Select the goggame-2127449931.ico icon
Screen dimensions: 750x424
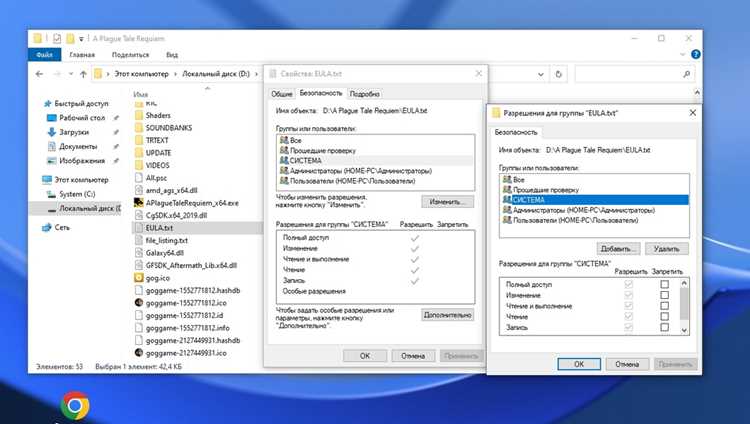[x=139, y=353]
